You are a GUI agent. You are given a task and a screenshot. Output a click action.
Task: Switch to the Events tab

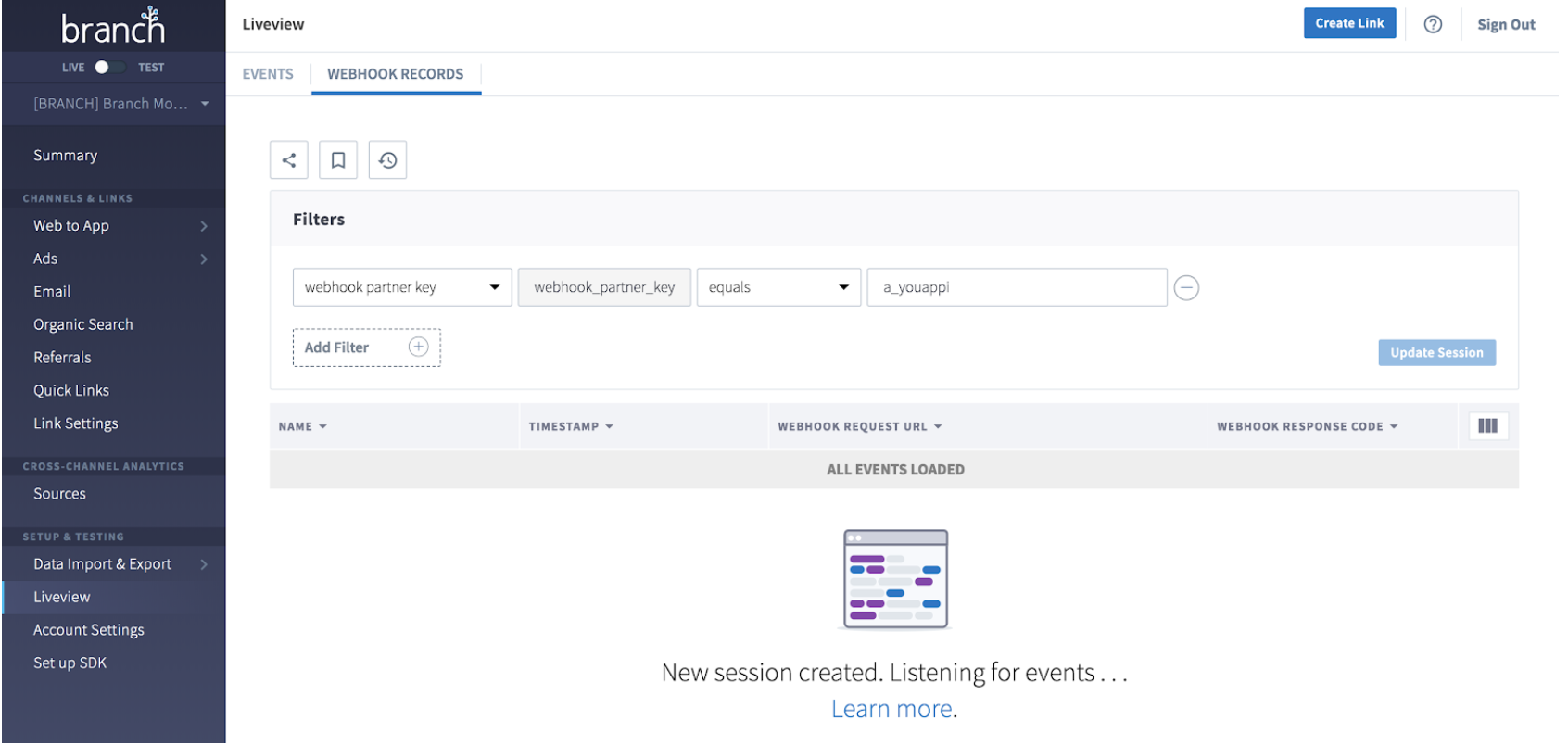[268, 74]
